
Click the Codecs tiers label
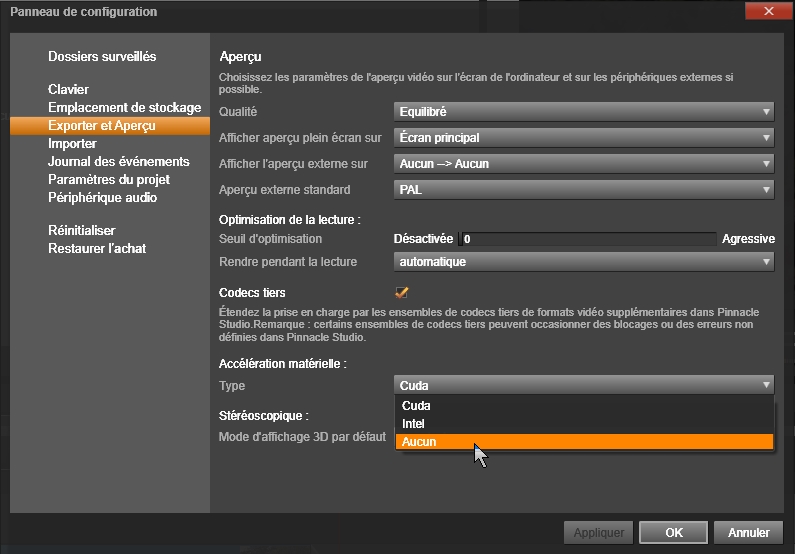tap(252, 292)
